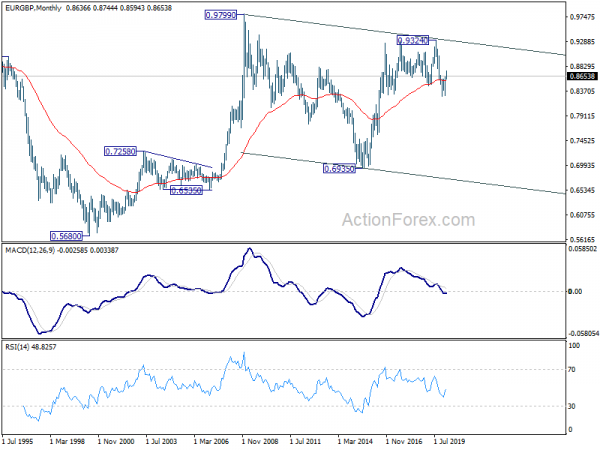600x450 pixels.
Task: Click the 0.97475 price axis value
Action: (x=582, y=17)
